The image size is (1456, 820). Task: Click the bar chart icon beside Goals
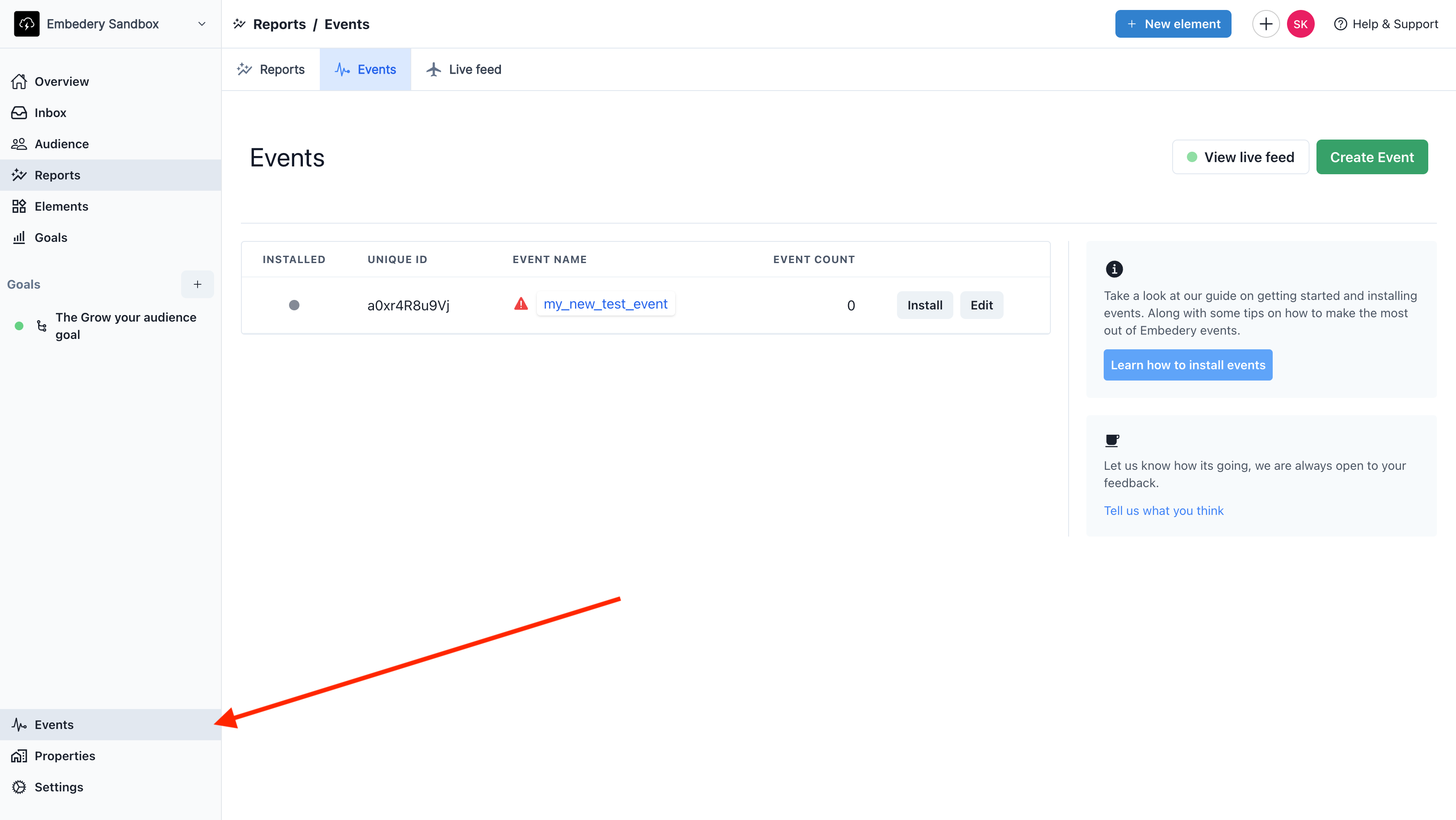point(19,238)
